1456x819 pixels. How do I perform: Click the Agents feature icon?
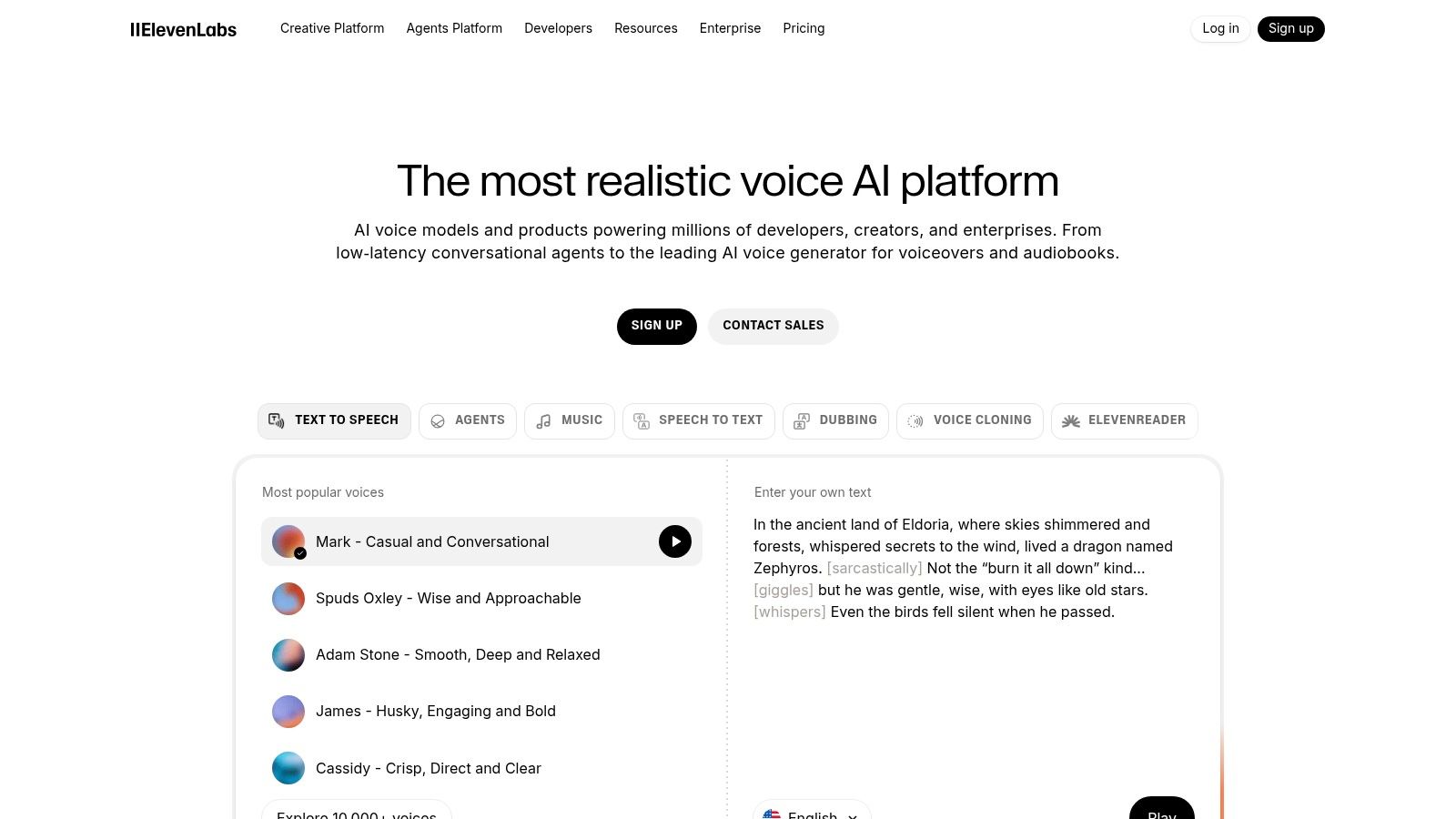439,420
